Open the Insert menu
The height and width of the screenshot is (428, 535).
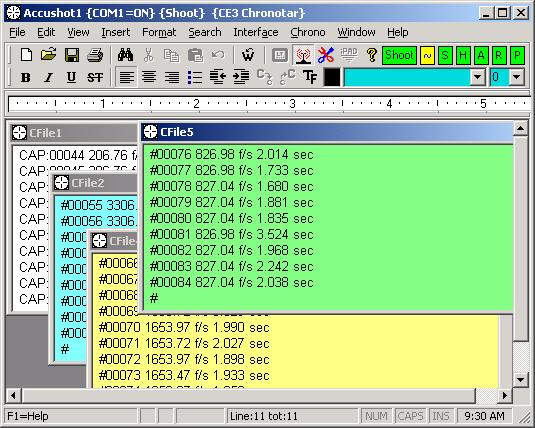(x=116, y=32)
